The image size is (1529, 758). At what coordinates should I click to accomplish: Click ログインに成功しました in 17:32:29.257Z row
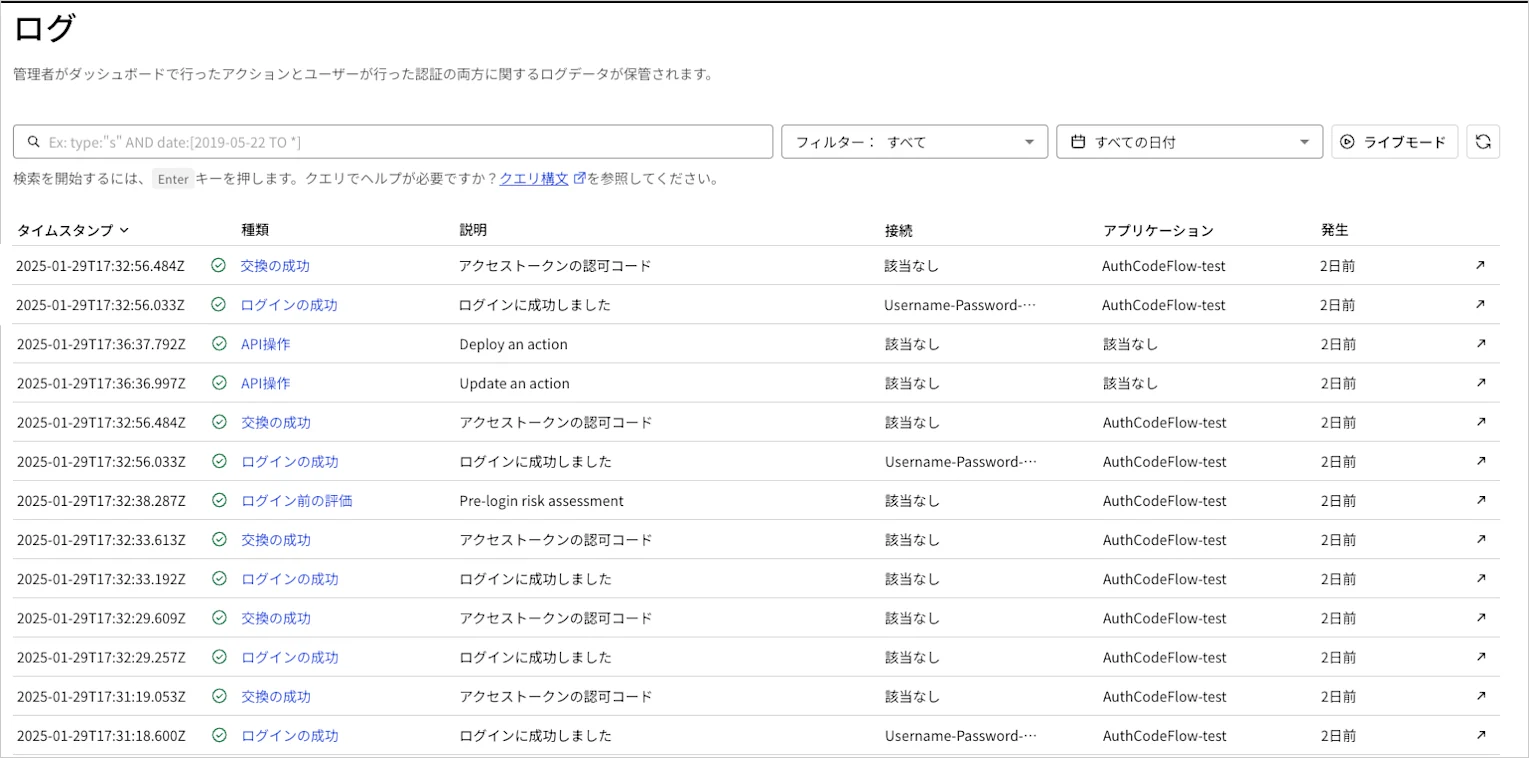[x=535, y=657]
